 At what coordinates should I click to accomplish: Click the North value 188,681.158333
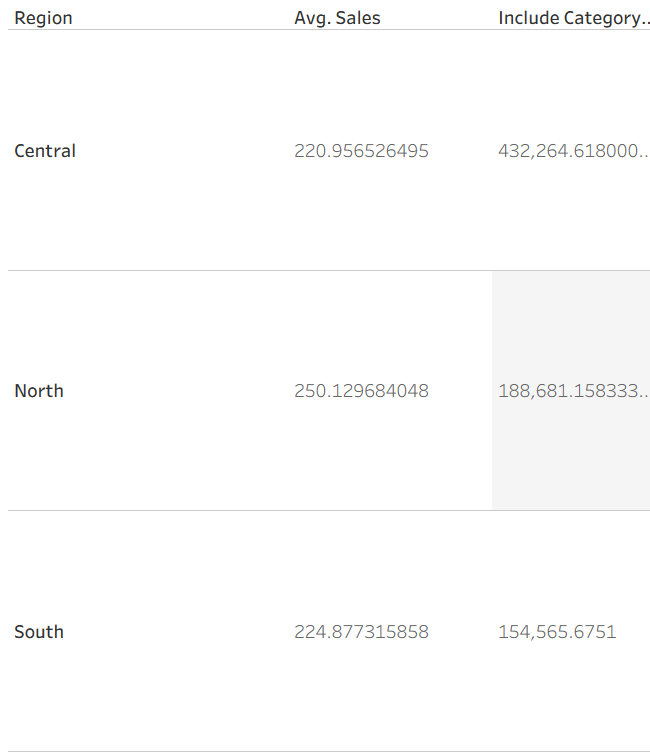[568, 391]
